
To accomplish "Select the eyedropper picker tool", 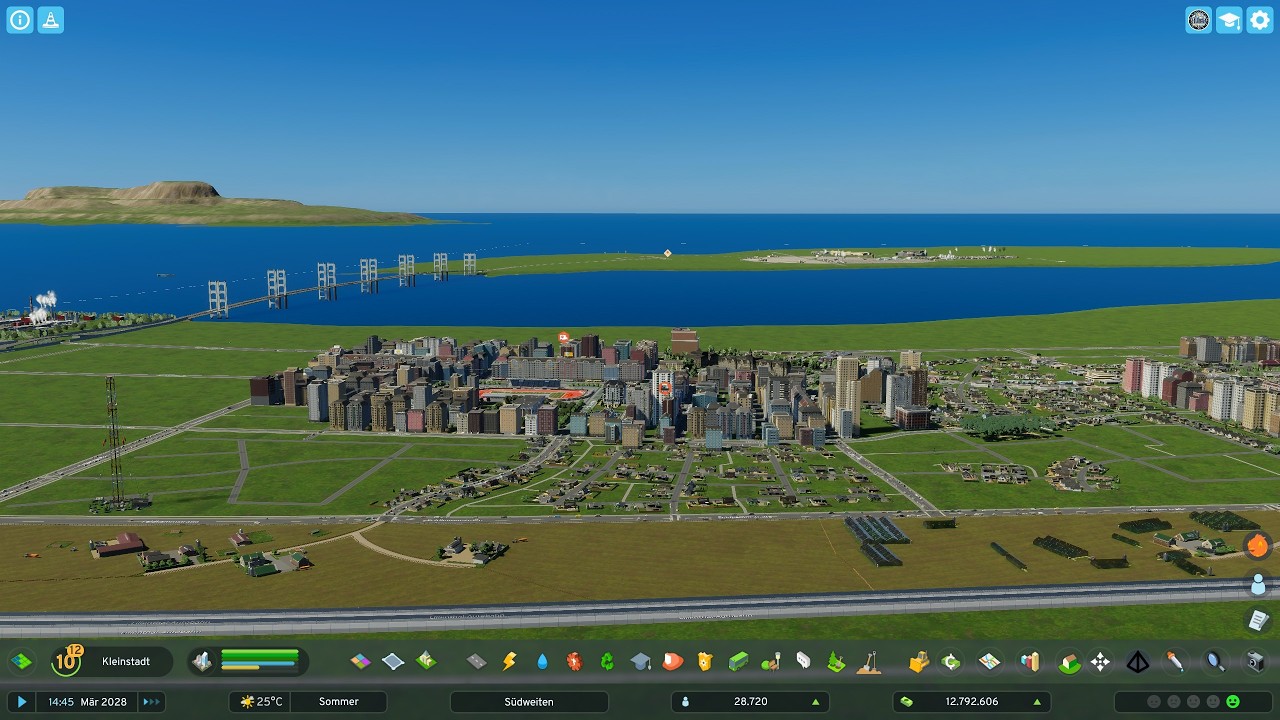I will tap(1175, 661).
